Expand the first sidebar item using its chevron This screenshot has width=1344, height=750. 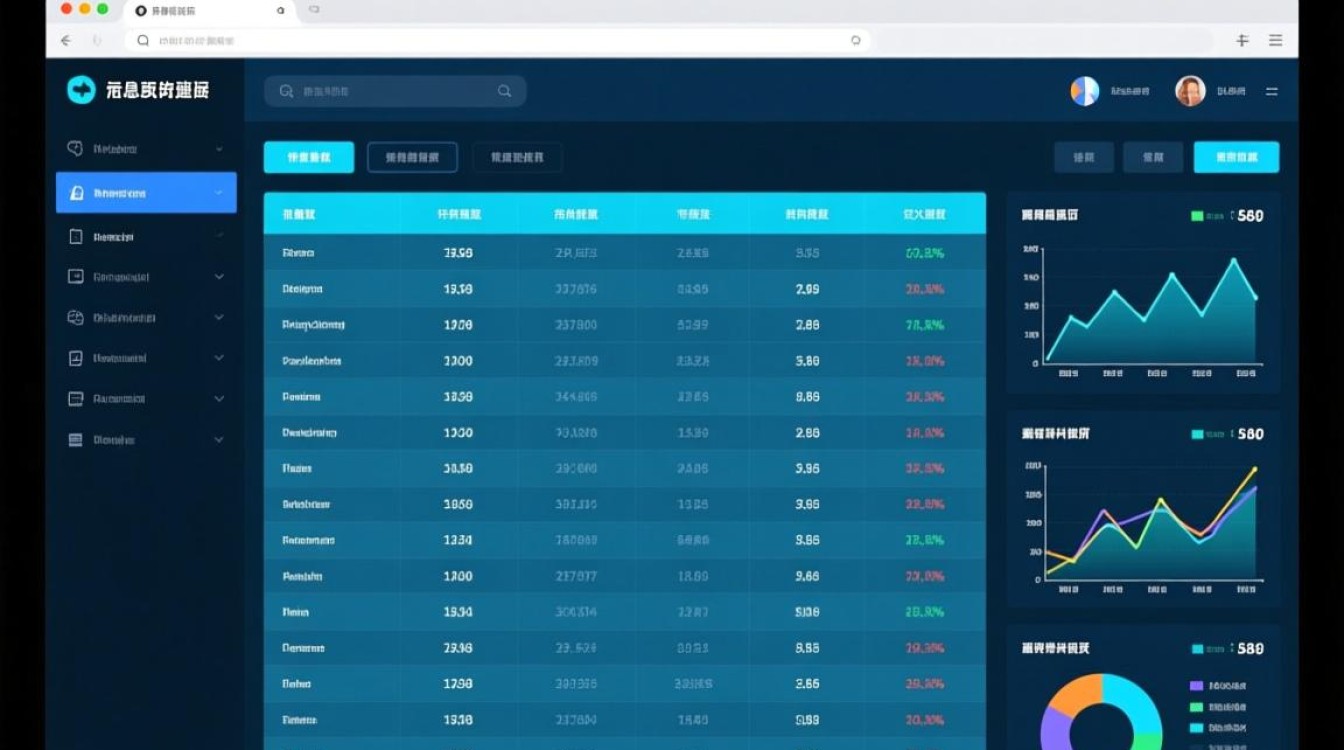pos(219,149)
